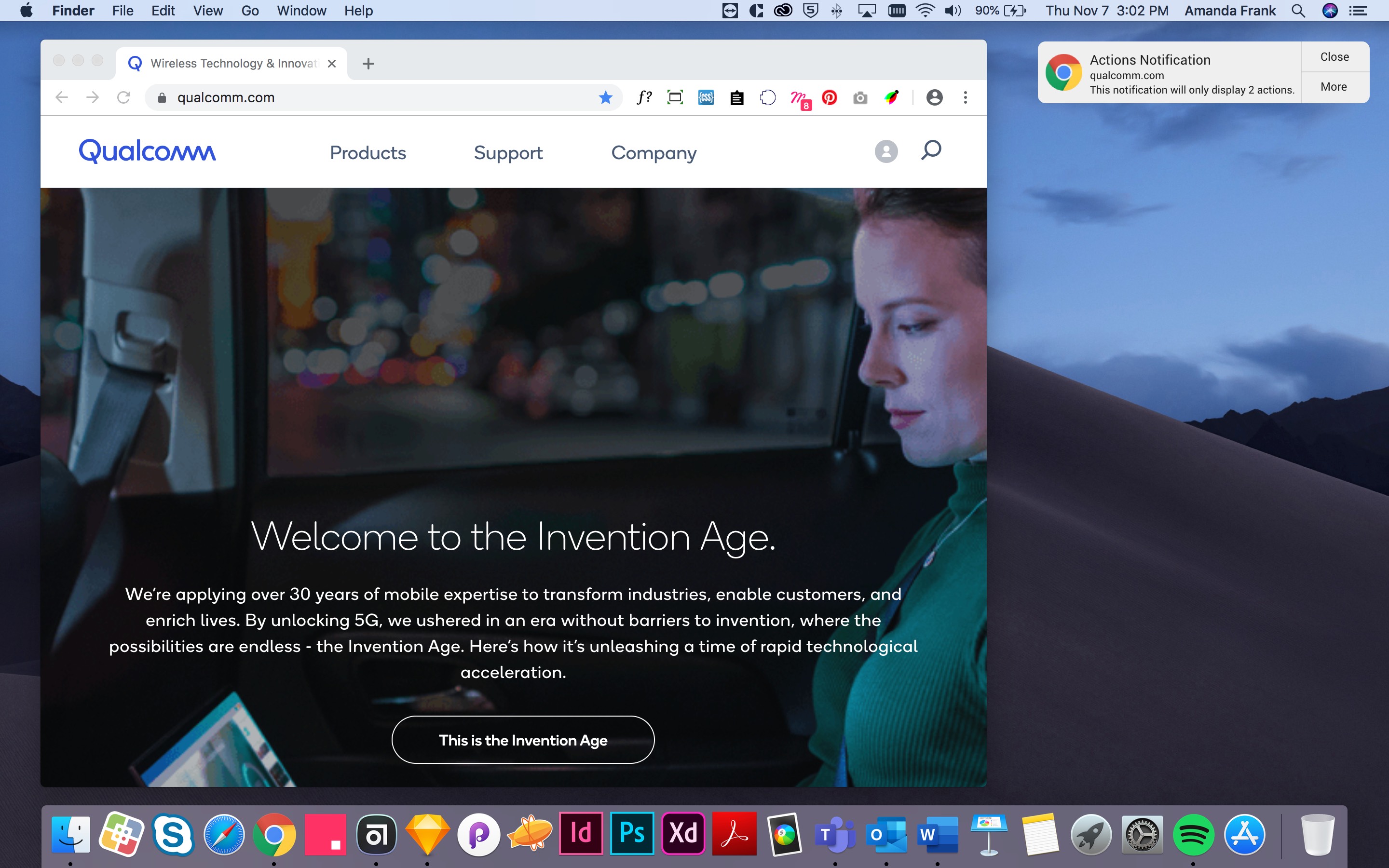The image size is (1389, 868).
Task: Go back to the previous page
Action: click(x=62, y=97)
